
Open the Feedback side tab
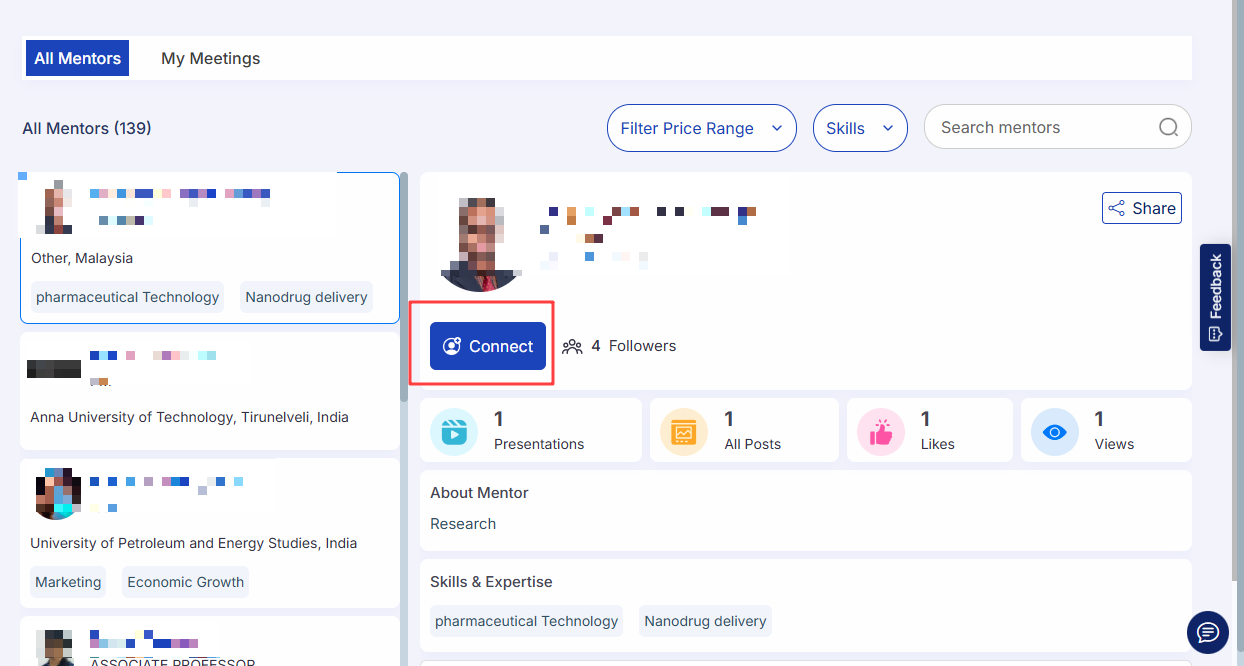coord(1215,297)
